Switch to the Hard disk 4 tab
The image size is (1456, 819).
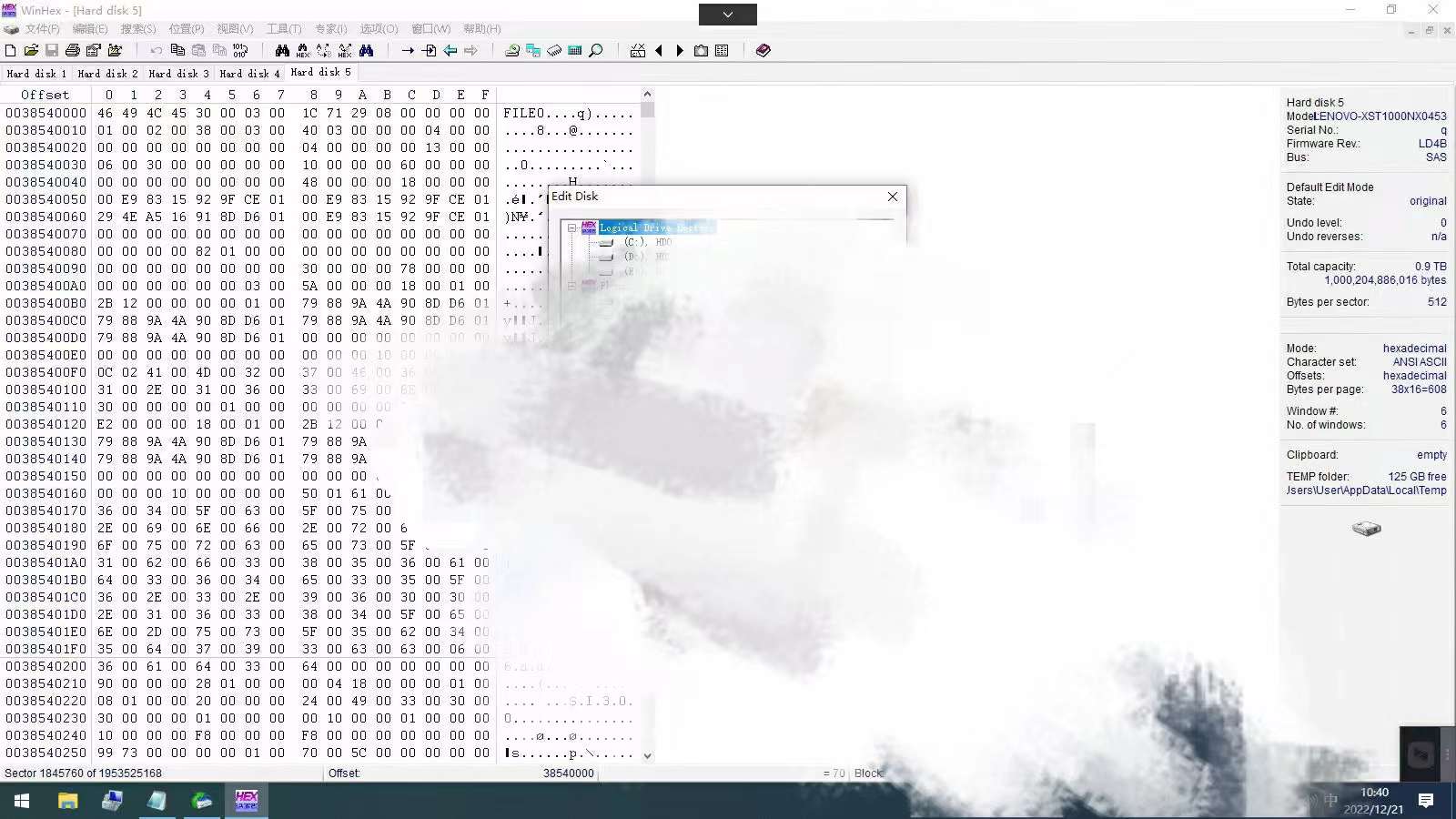[x=249, y=74]
